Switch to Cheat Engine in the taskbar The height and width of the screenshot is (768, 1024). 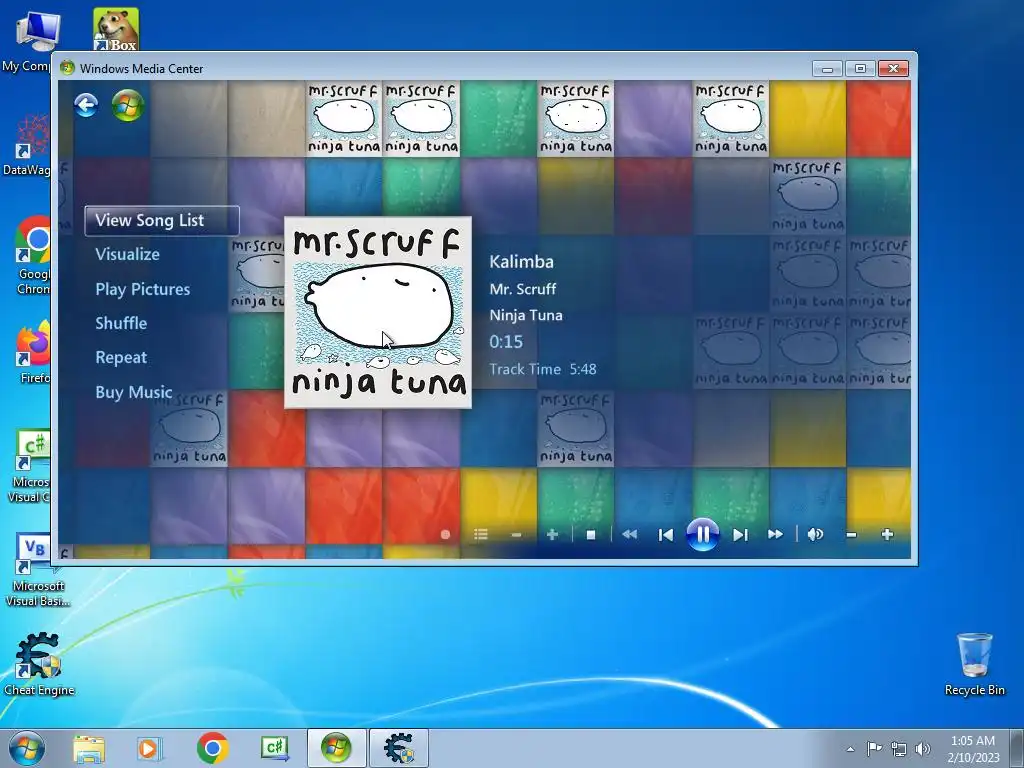pos(399,748)
